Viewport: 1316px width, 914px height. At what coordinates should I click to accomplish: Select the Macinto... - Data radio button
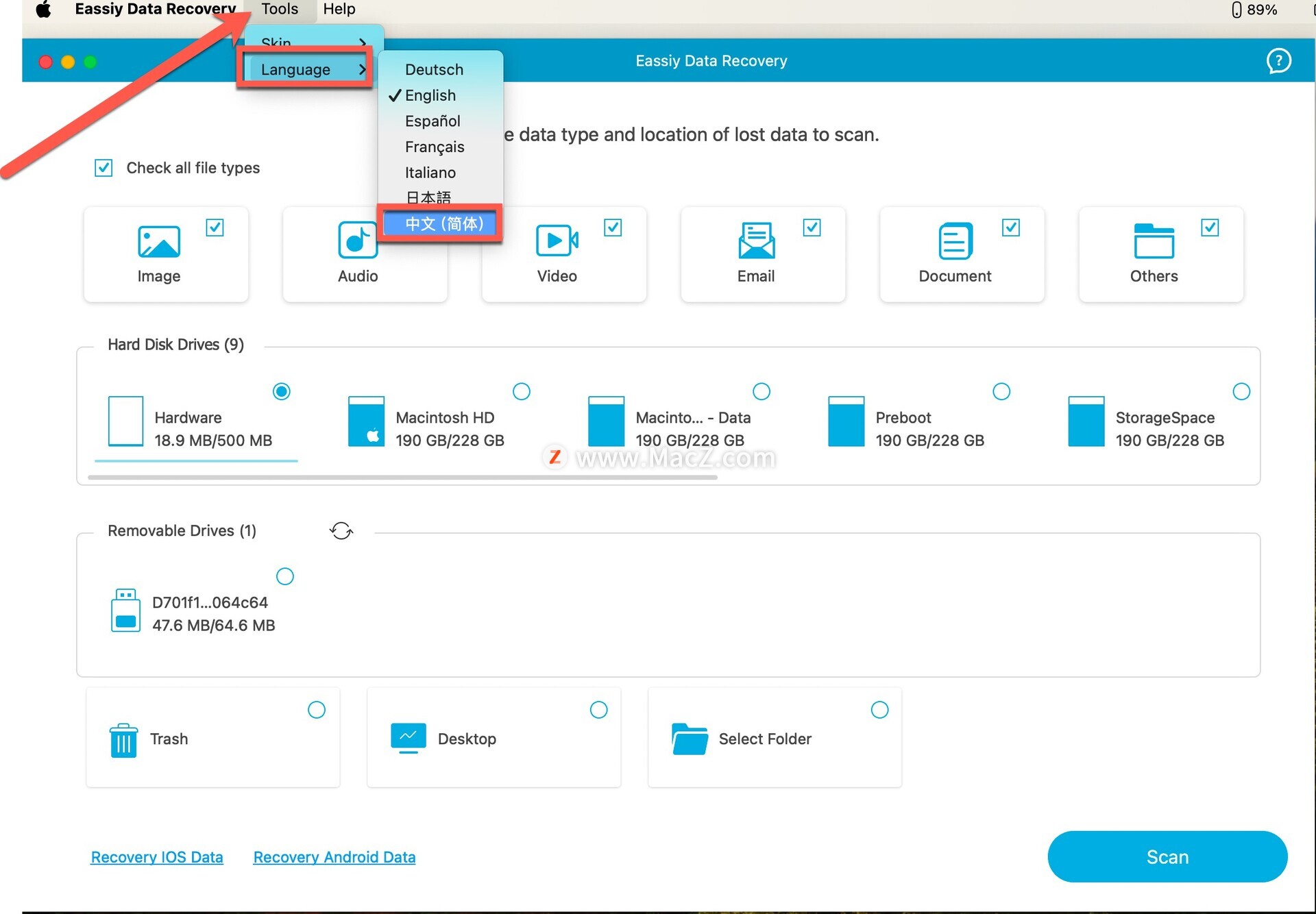click(761, 391)
